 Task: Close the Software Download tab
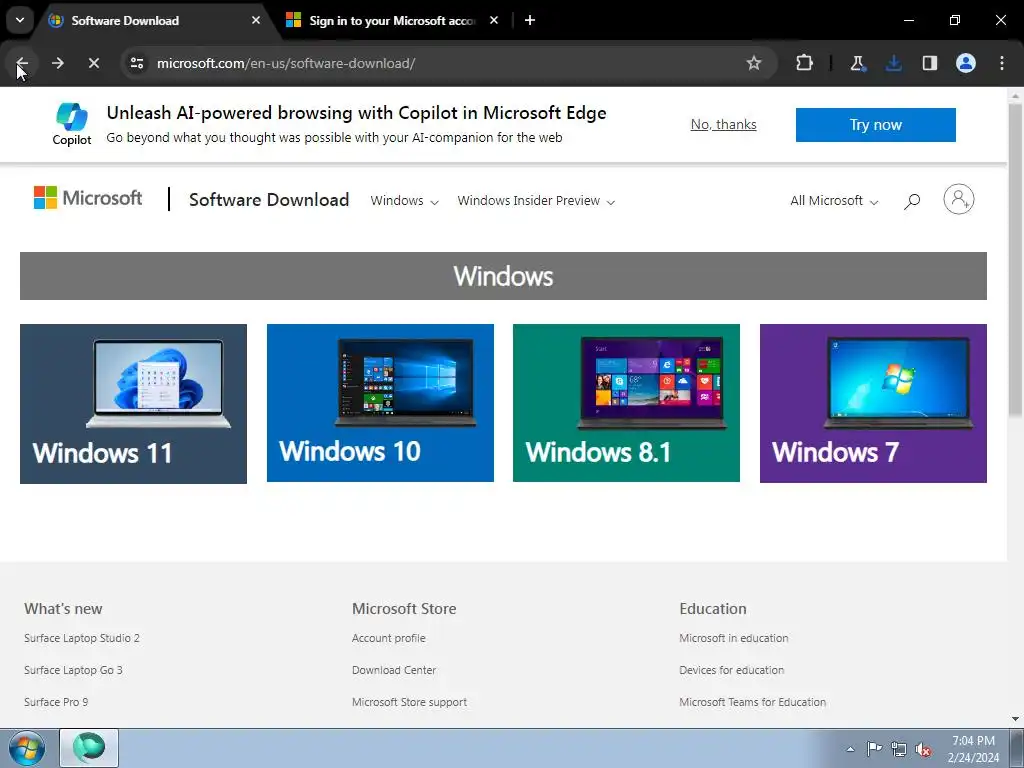(256, 20)
